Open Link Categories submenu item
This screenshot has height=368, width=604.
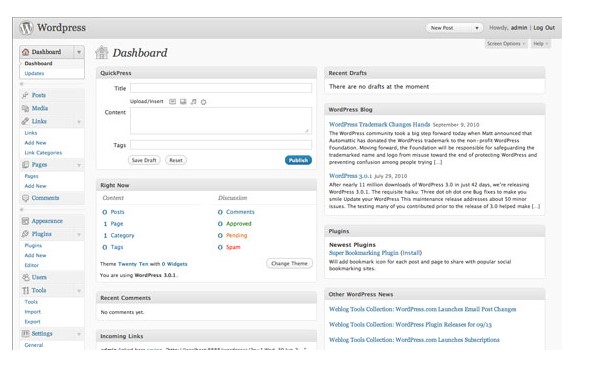coord(43,153)
